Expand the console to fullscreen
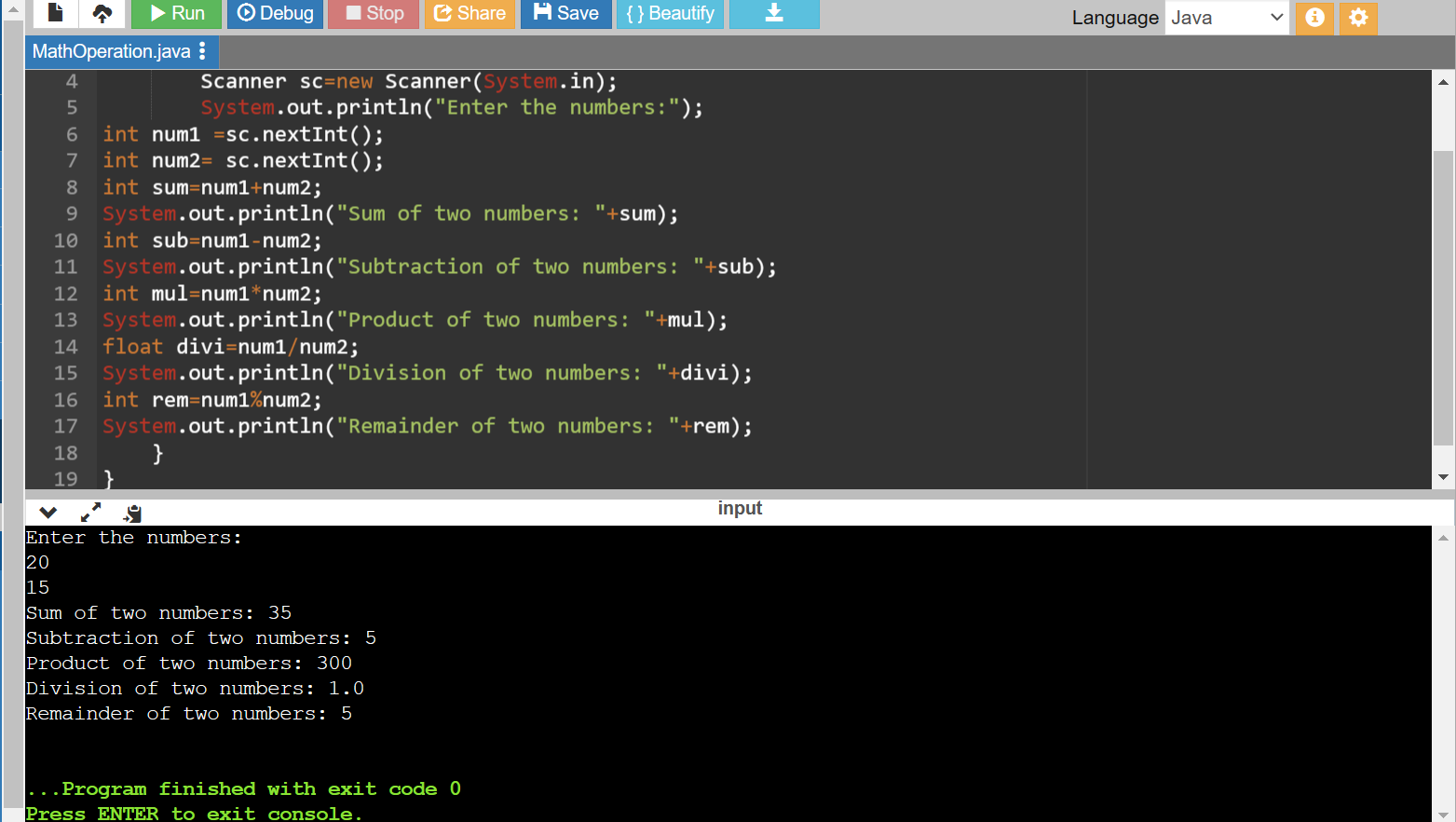 (89, 512)
